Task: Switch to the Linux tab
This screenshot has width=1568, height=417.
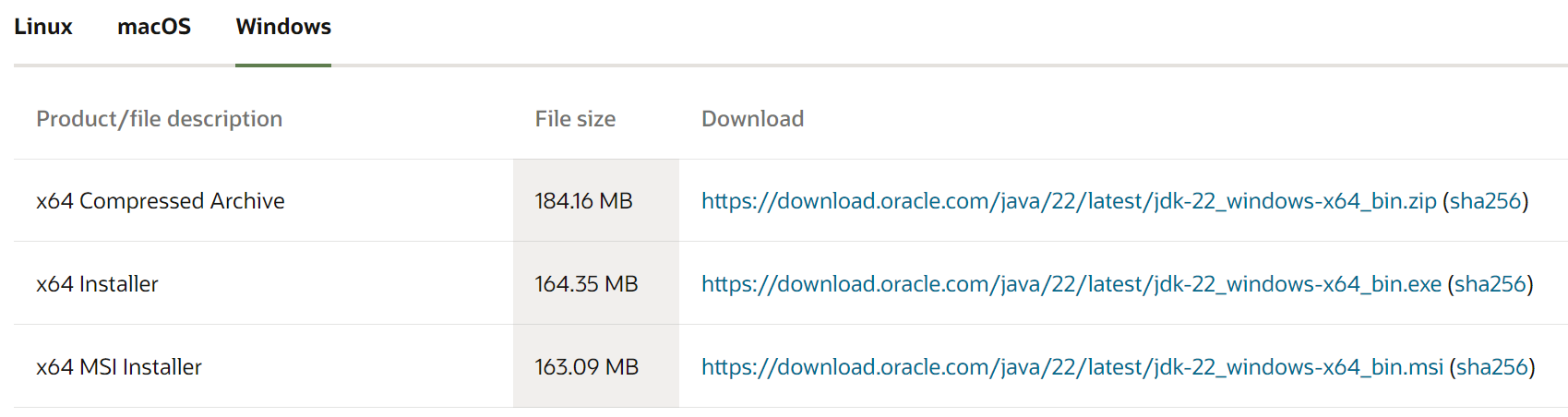Action: (x=43, y=27)
